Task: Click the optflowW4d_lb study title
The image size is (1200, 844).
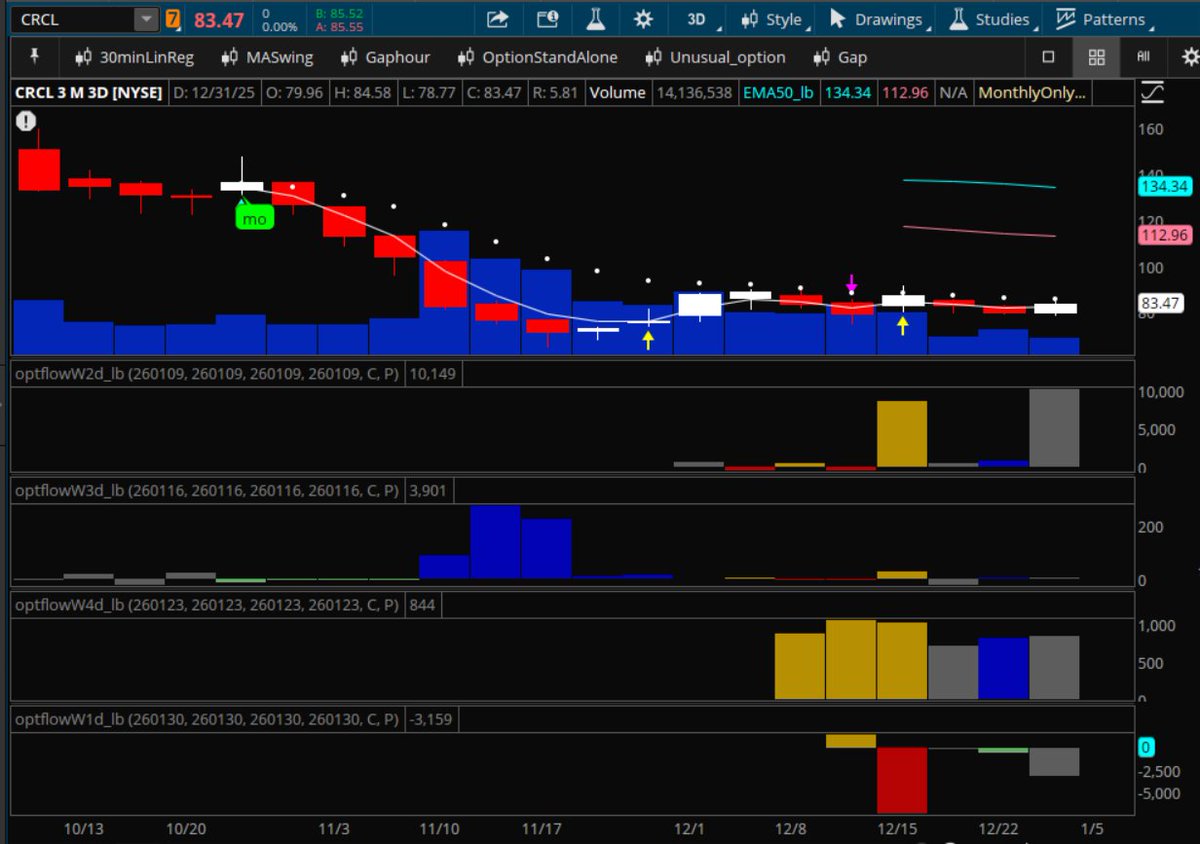Action: (x=208, y=605)
